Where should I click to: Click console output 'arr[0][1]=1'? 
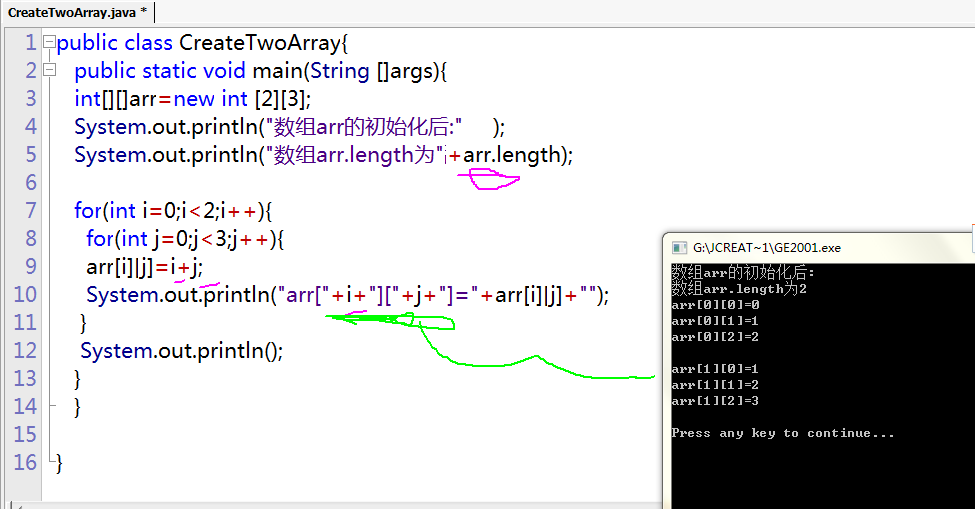pos(715,321)
